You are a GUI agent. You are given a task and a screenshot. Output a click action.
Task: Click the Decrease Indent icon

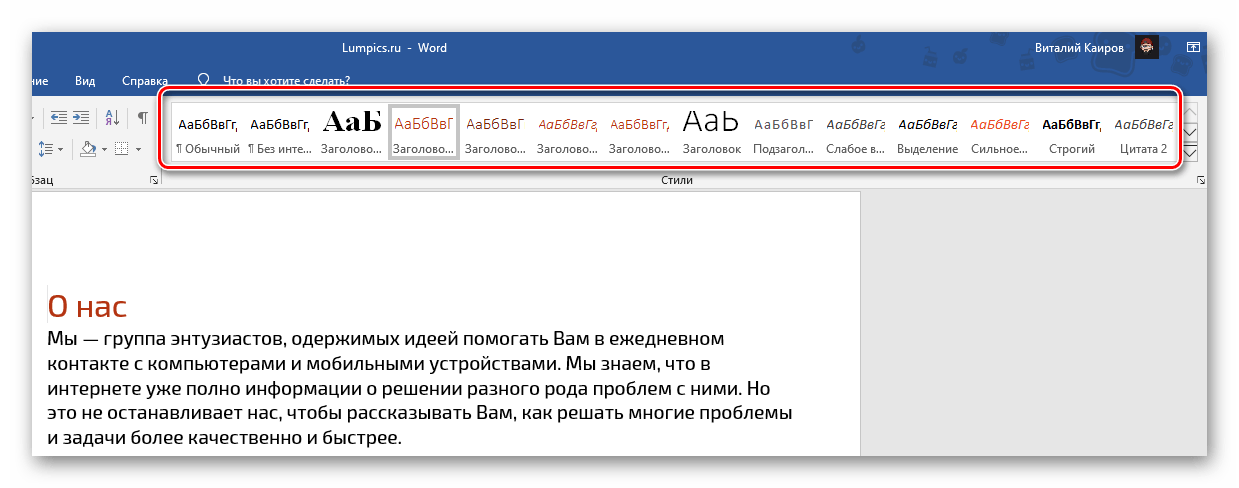[59, 117]
